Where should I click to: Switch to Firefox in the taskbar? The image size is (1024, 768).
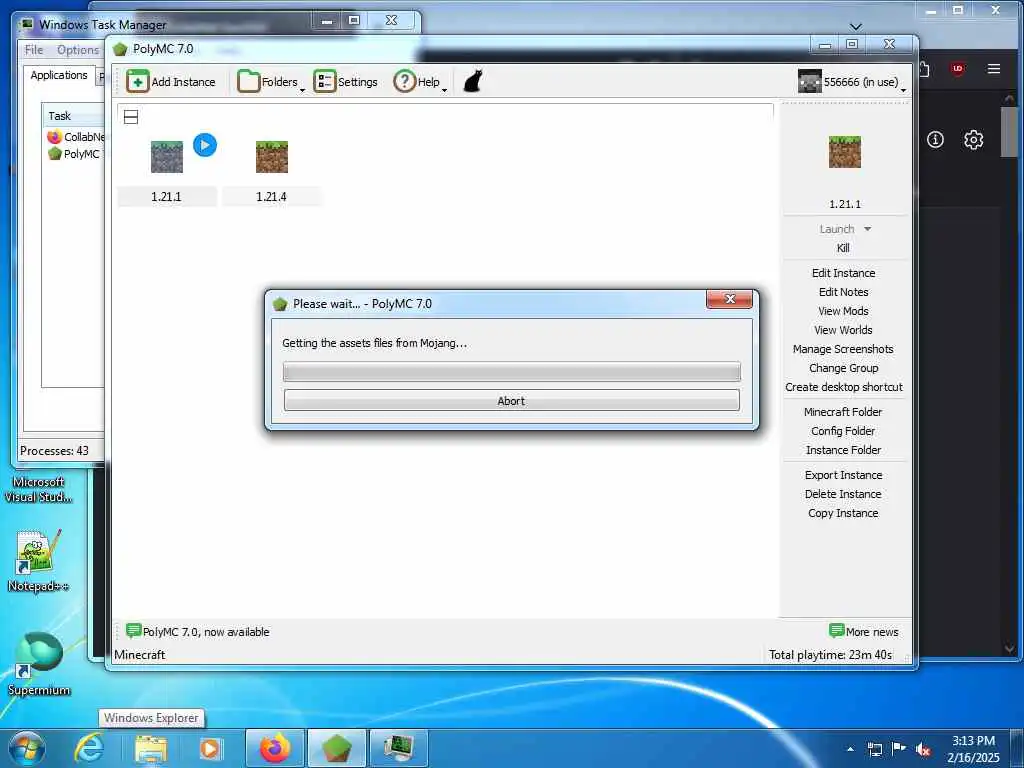pos(275,748)
